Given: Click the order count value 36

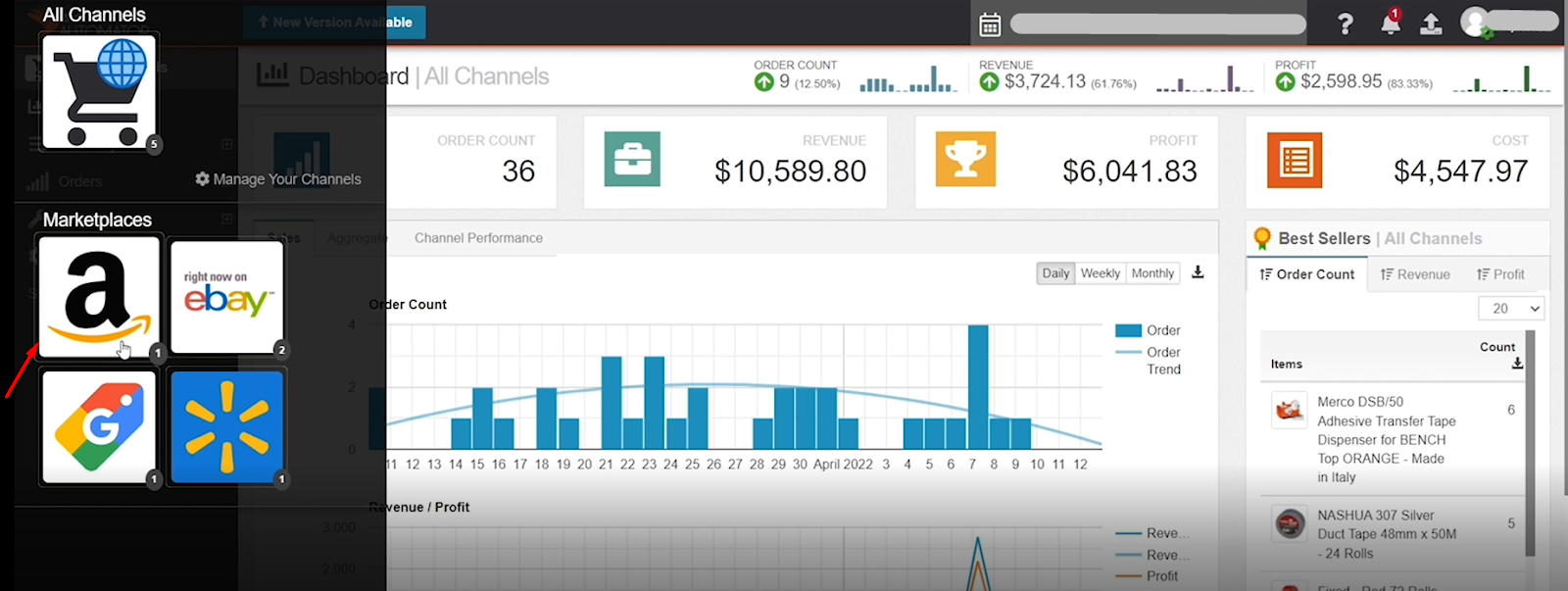Looking at the screenshot, I should pos(518,172).
